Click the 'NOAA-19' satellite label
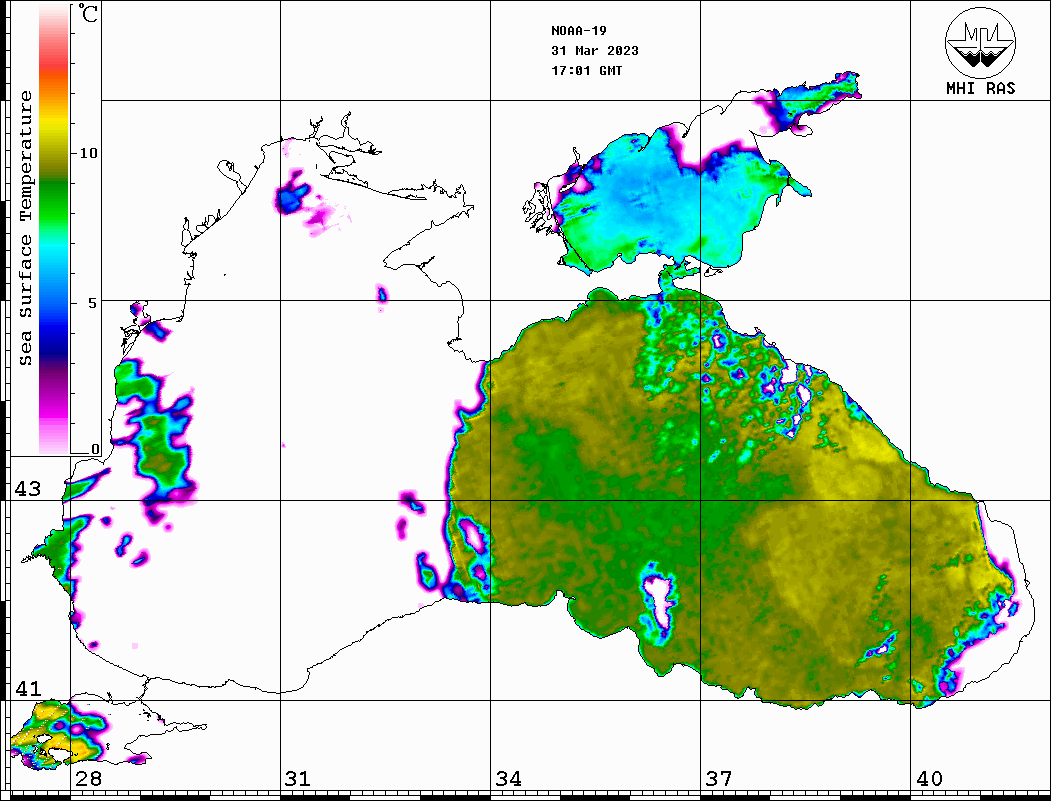This screenshot has width=1051, height=801. [578, 31]
